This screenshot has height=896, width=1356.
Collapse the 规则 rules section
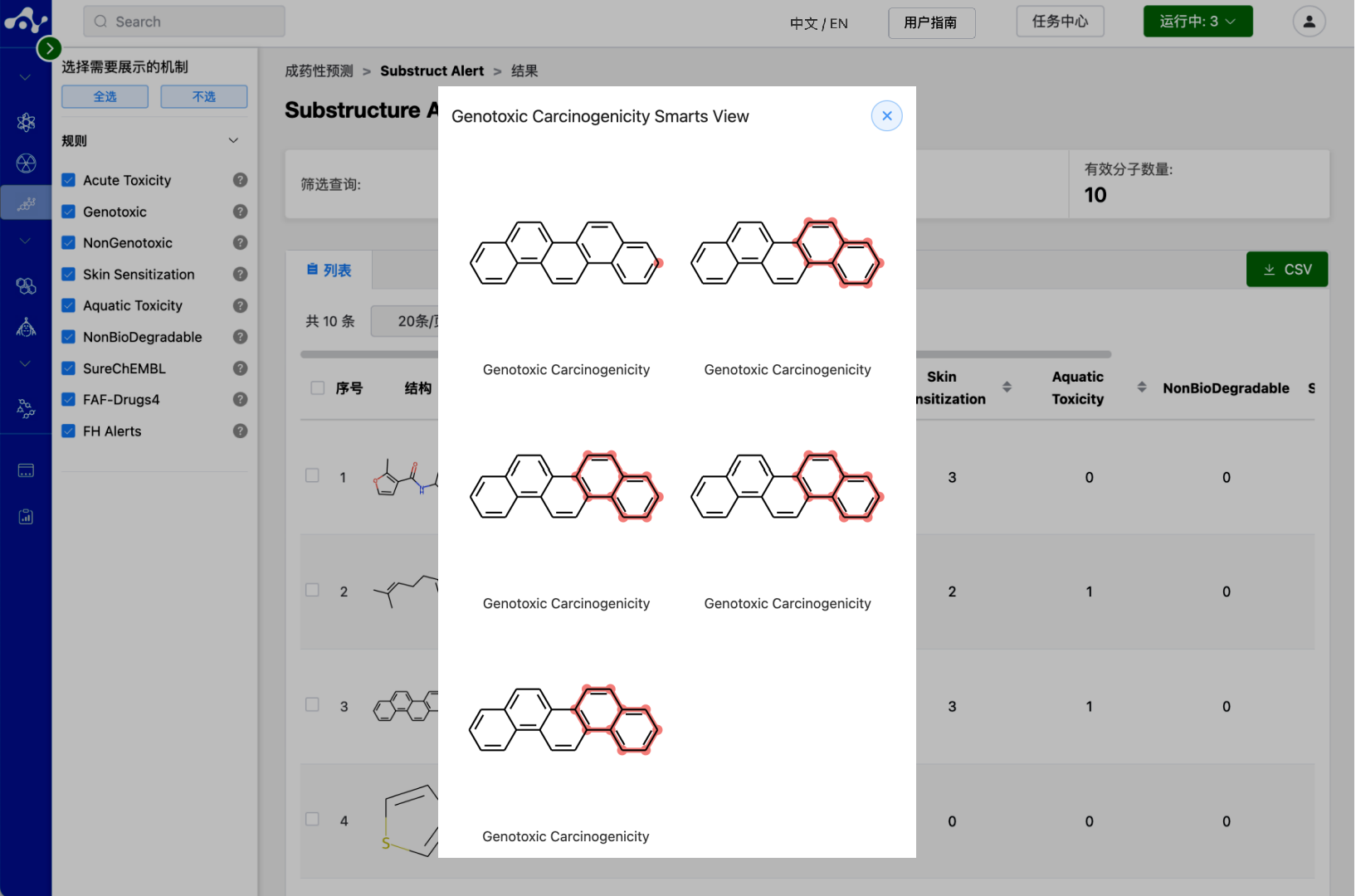click(233, 139)
